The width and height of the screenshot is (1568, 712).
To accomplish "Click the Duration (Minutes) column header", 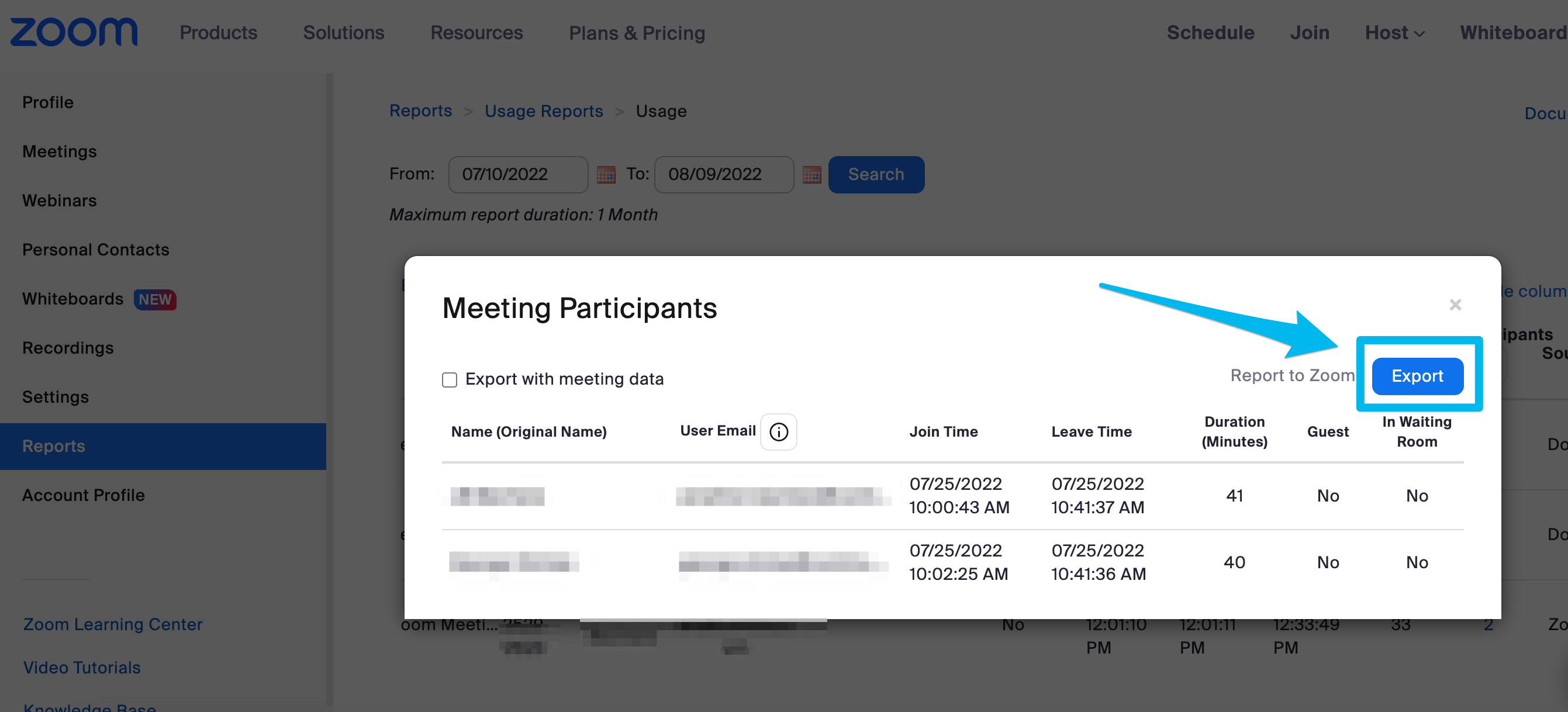I will click(1234, 431).
